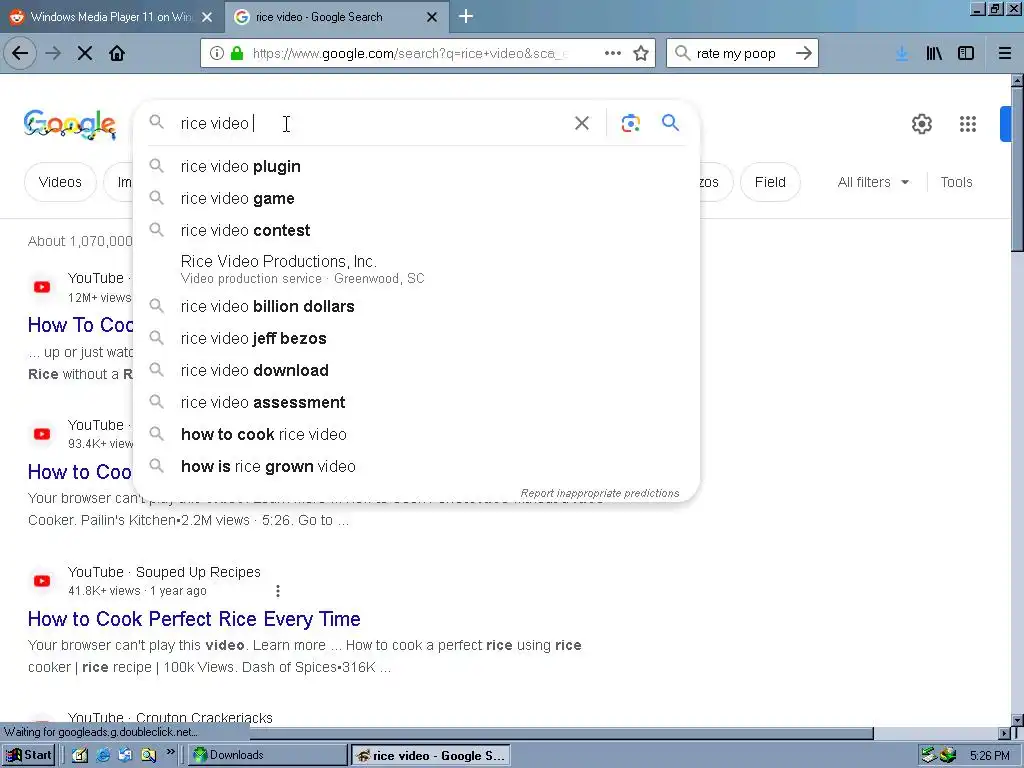Choose suggestion rice video jeff bezos
Viewport: 1024px width, 768px height.
tap(416, 338)
